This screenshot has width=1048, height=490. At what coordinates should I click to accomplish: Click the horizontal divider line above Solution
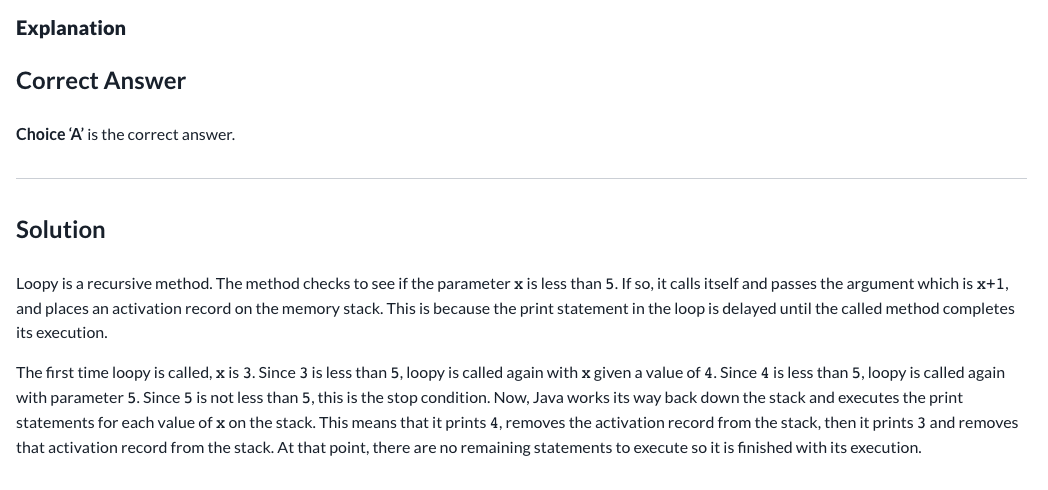click(521, 178)
